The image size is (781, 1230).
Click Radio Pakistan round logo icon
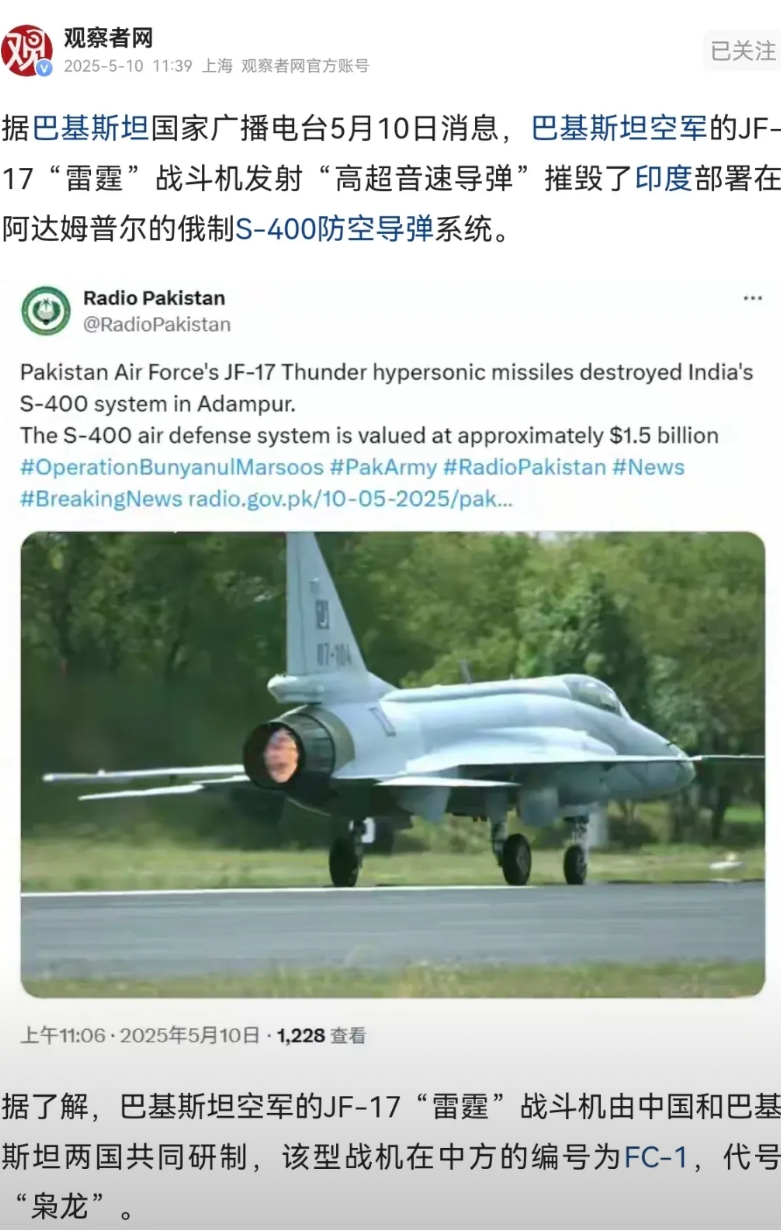(x=46, y=311)
